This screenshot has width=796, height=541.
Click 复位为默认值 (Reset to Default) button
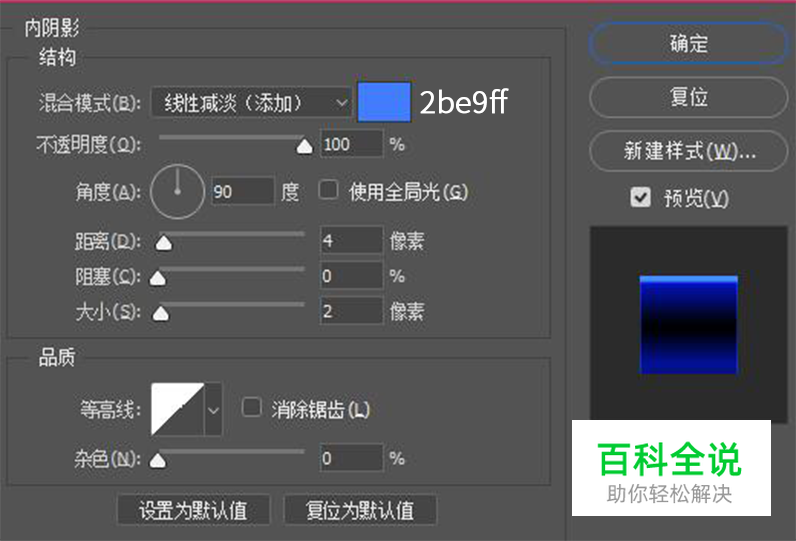[x=360, y=510]
